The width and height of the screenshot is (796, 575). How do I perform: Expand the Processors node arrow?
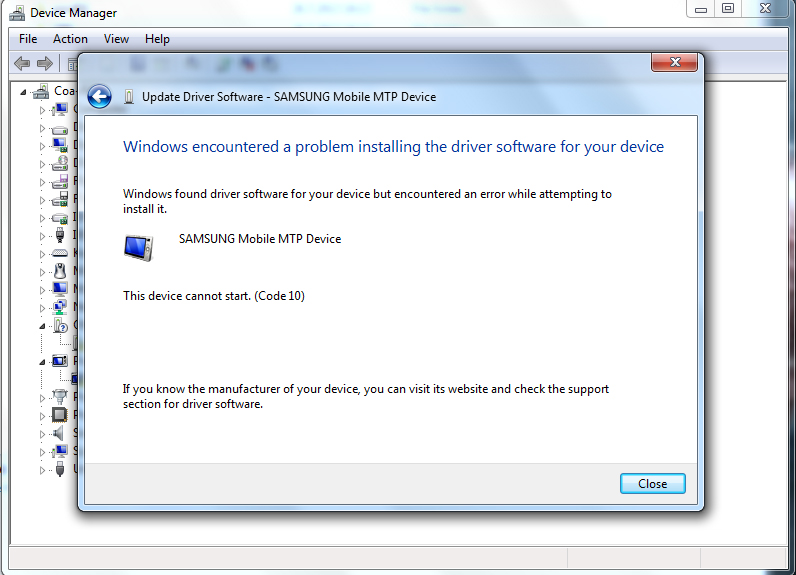(x=43, y=416)
